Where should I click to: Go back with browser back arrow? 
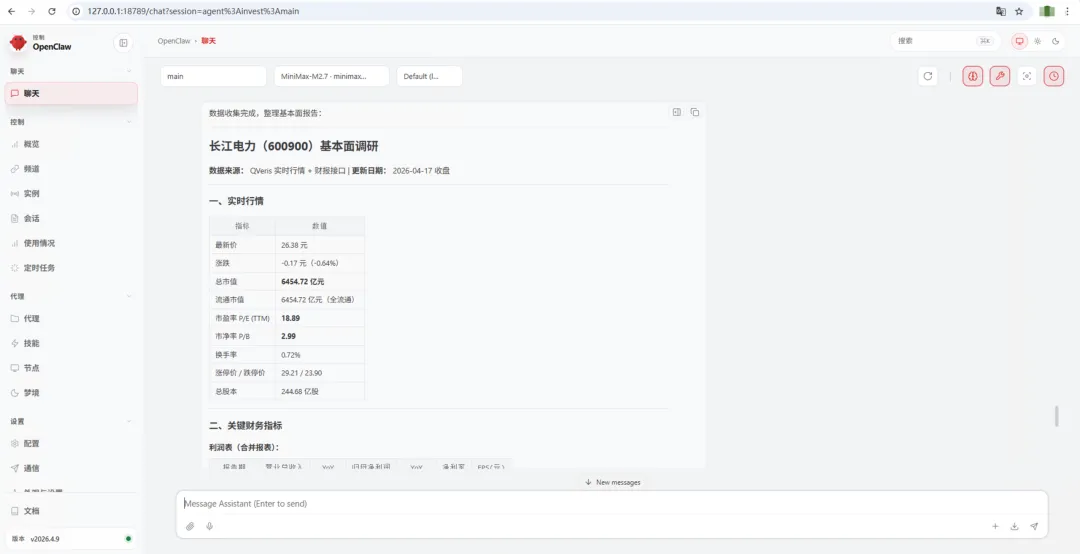point(12,11)
